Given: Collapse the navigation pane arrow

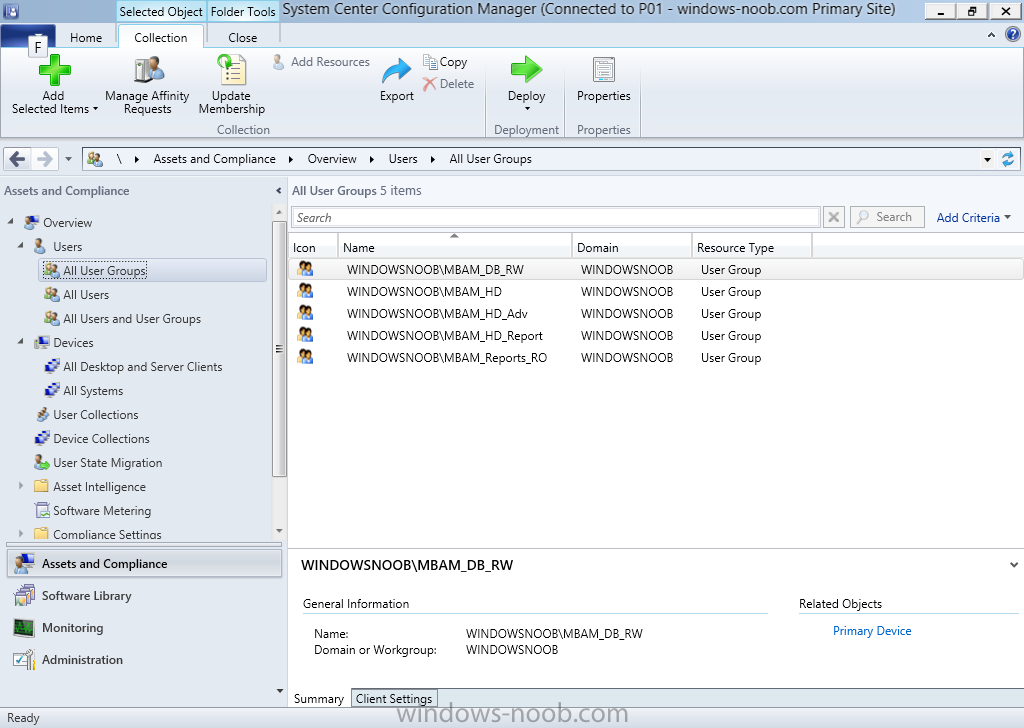Looking at the screenshot, I should [x=279, y=191].
